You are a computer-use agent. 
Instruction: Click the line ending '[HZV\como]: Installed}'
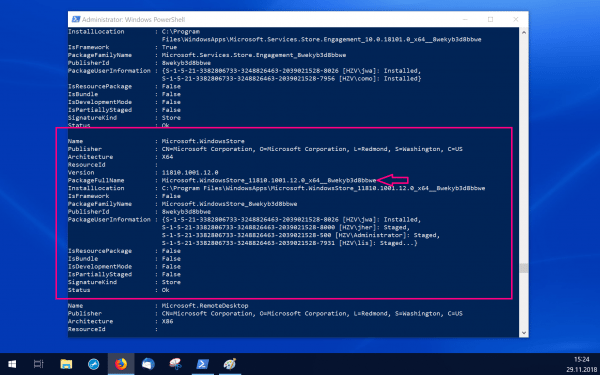tap(292, 78)
